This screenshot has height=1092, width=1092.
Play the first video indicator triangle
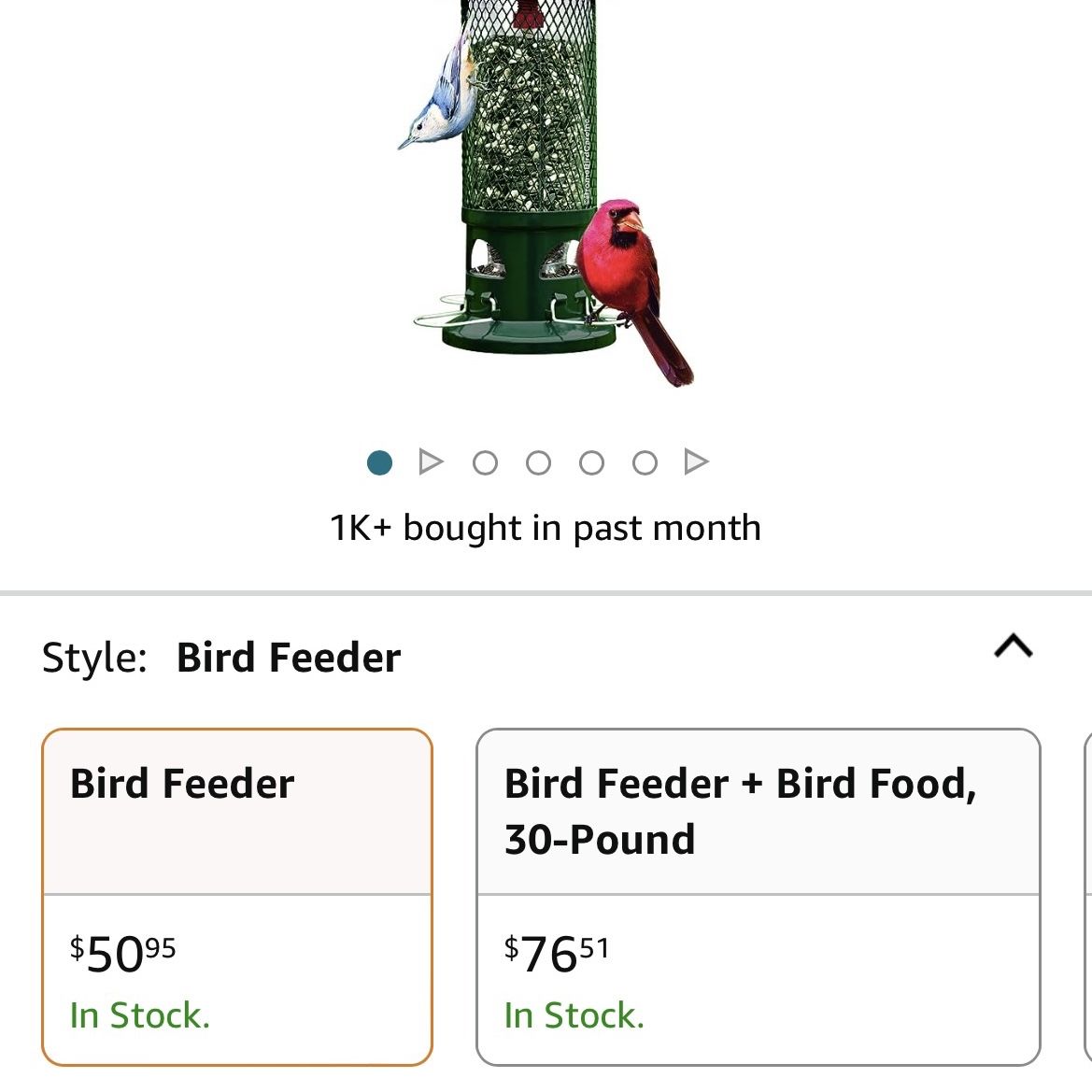coord(431,461)
